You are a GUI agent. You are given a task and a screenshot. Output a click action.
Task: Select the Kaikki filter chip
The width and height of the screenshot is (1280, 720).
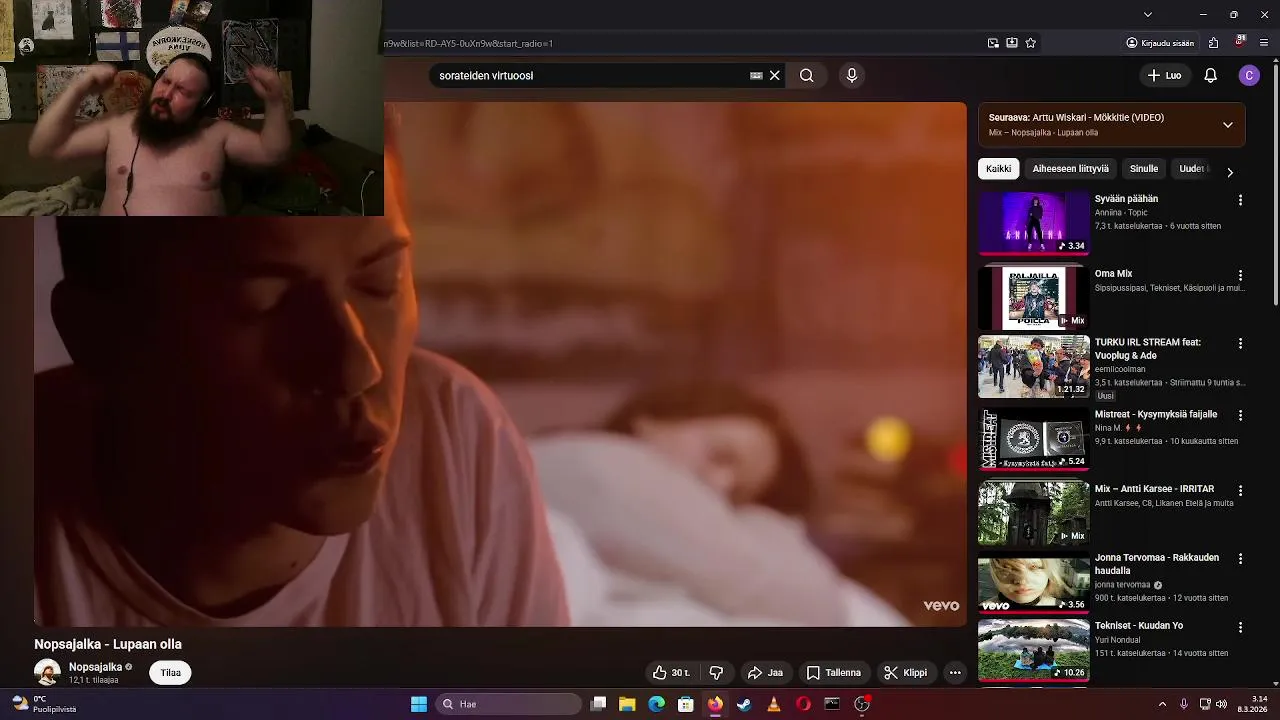coord(998,169)
